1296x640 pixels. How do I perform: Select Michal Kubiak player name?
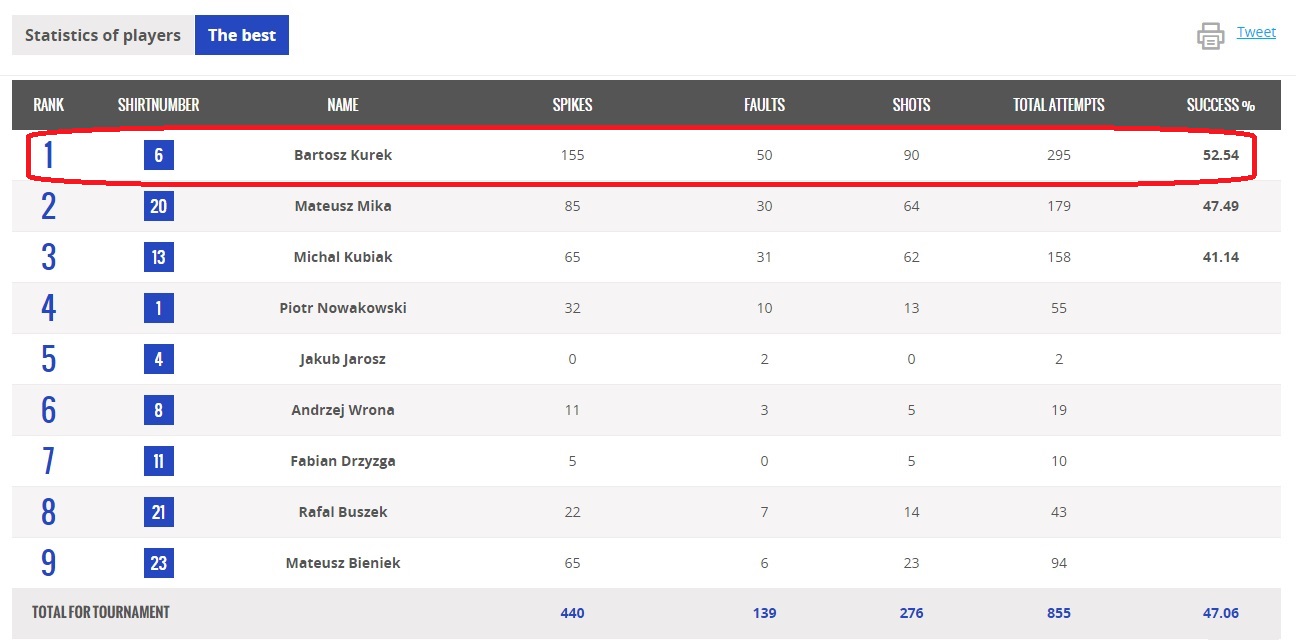pos(343,257)
